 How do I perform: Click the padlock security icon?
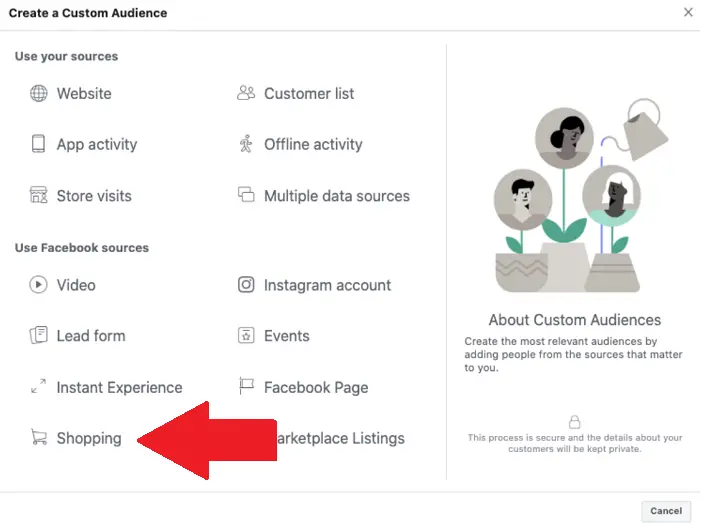[x=574, y=423]
